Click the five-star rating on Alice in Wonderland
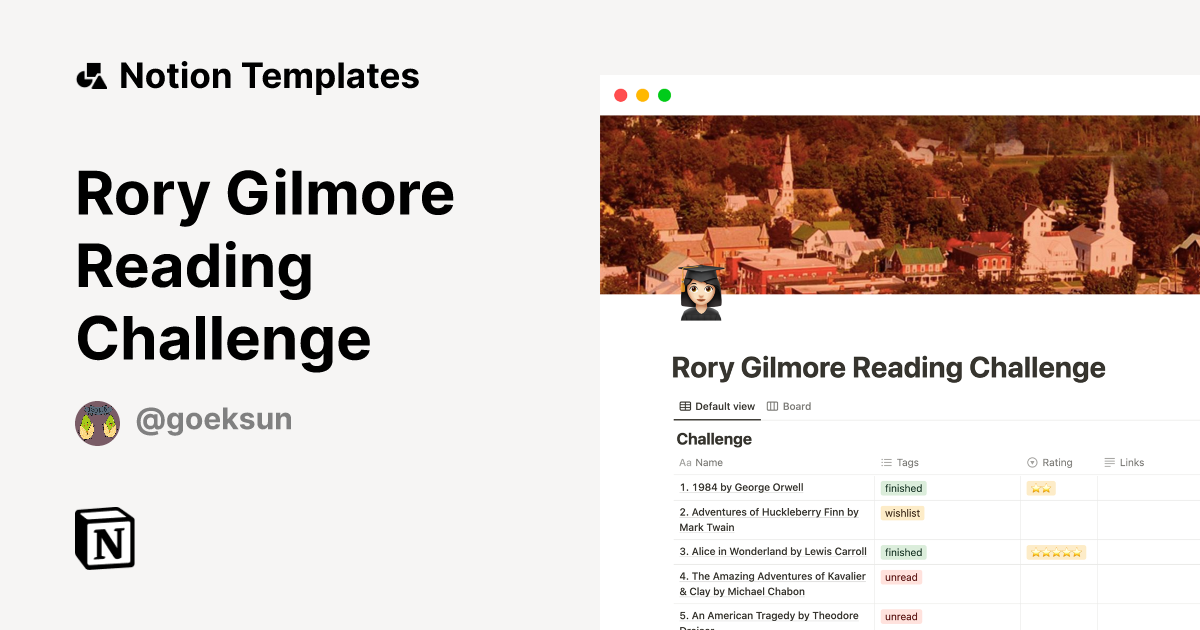The width and height of the screenshot is (1200, 630). click(1056, 551)
